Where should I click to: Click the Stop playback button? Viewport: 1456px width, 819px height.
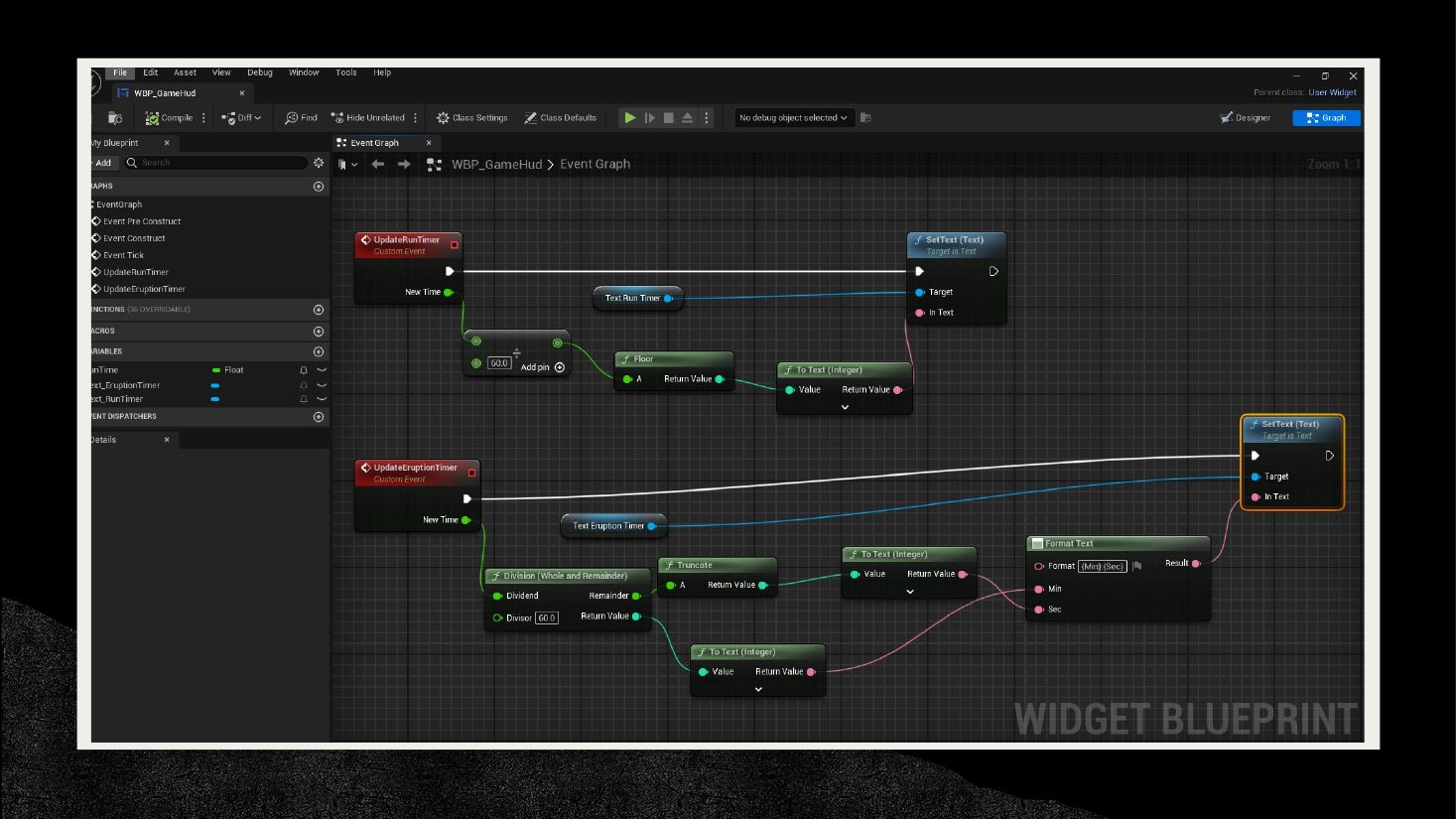(669, 117)
